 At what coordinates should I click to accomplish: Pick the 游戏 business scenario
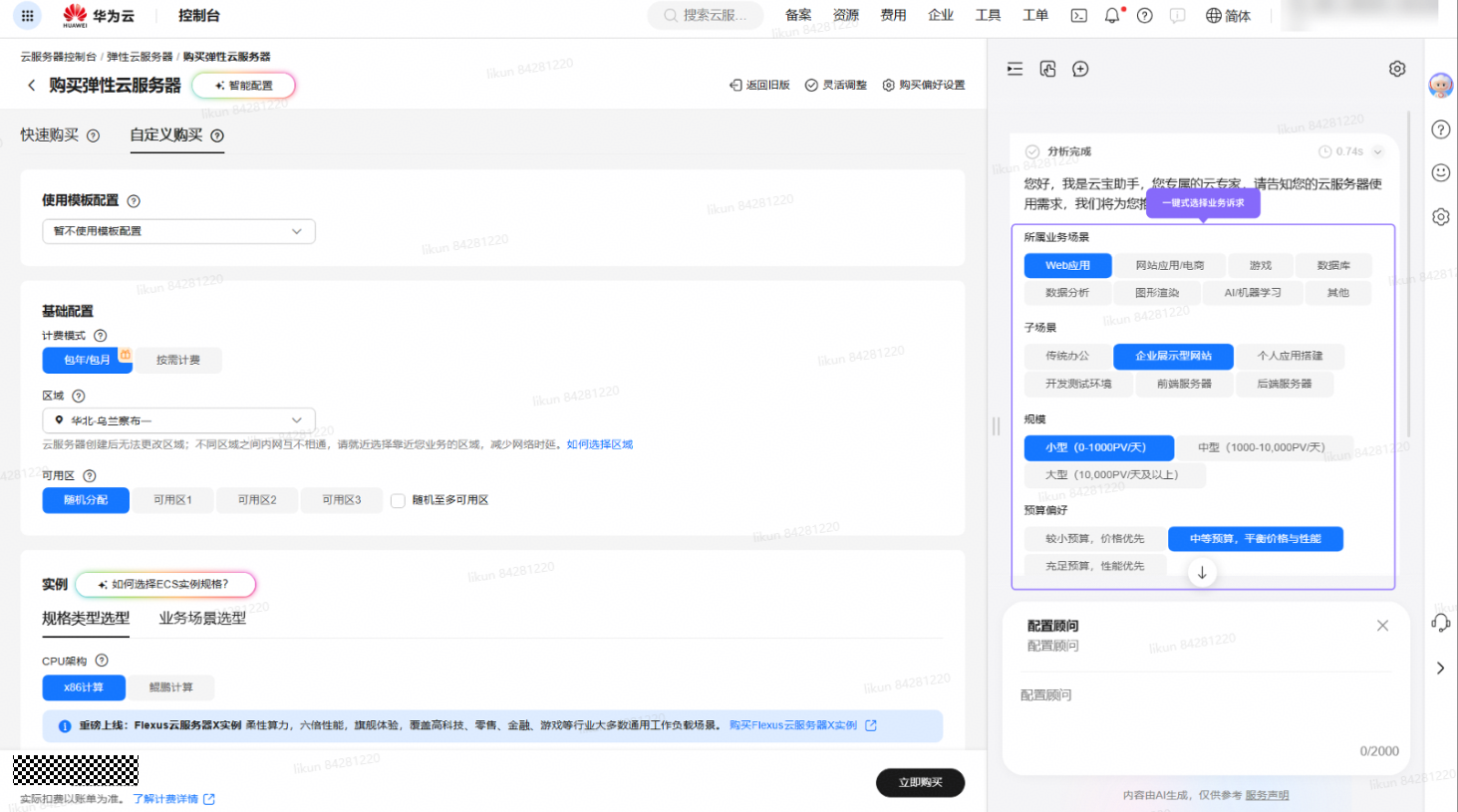[1261, 266]
